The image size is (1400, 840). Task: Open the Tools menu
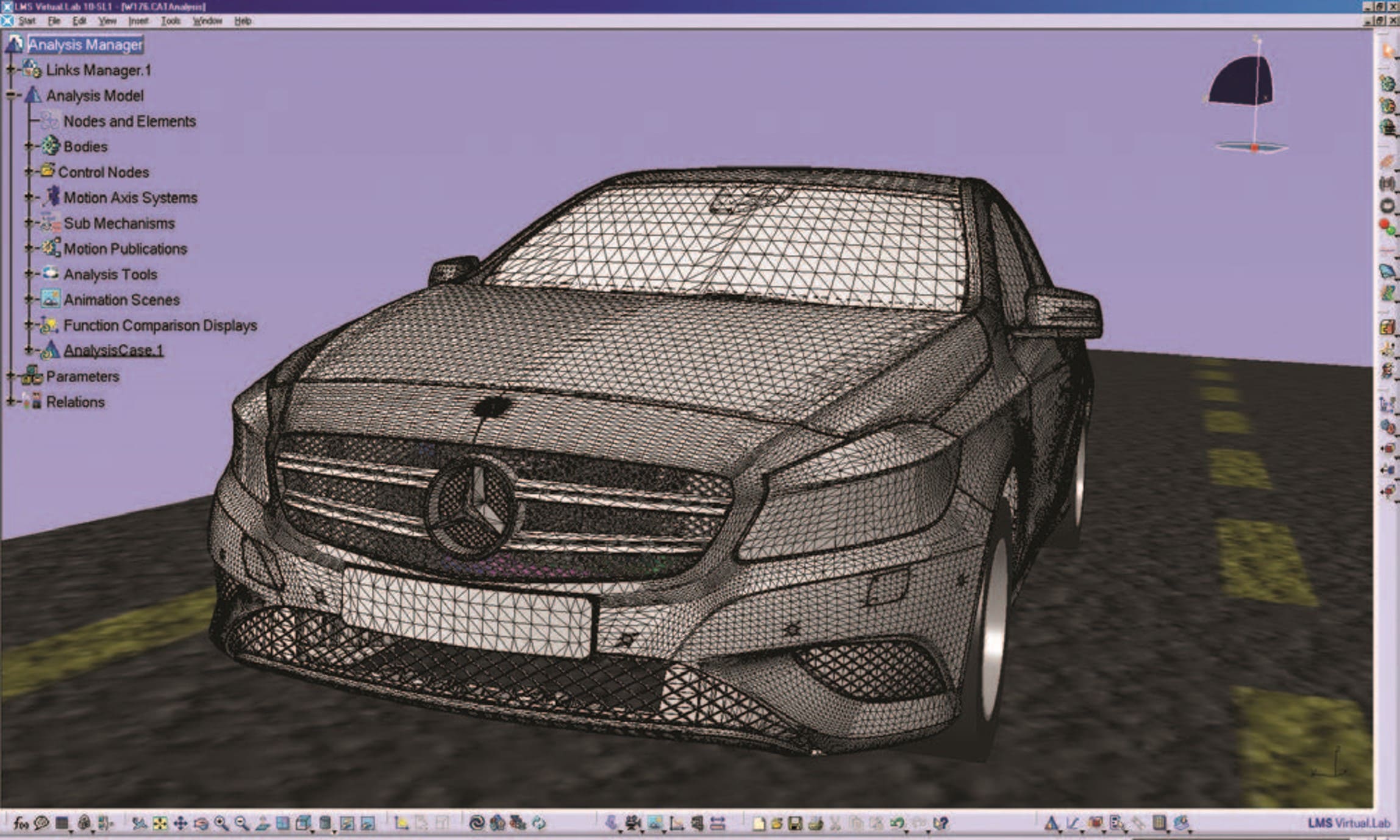171,21
